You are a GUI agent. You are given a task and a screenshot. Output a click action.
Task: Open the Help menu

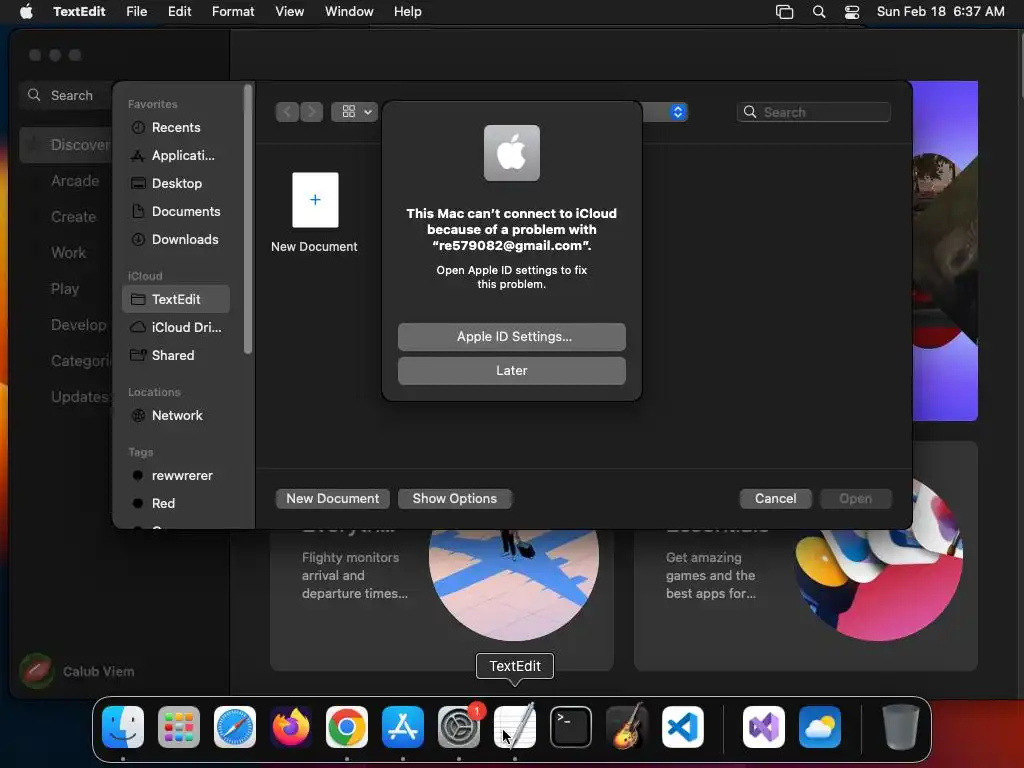(408, 12)
